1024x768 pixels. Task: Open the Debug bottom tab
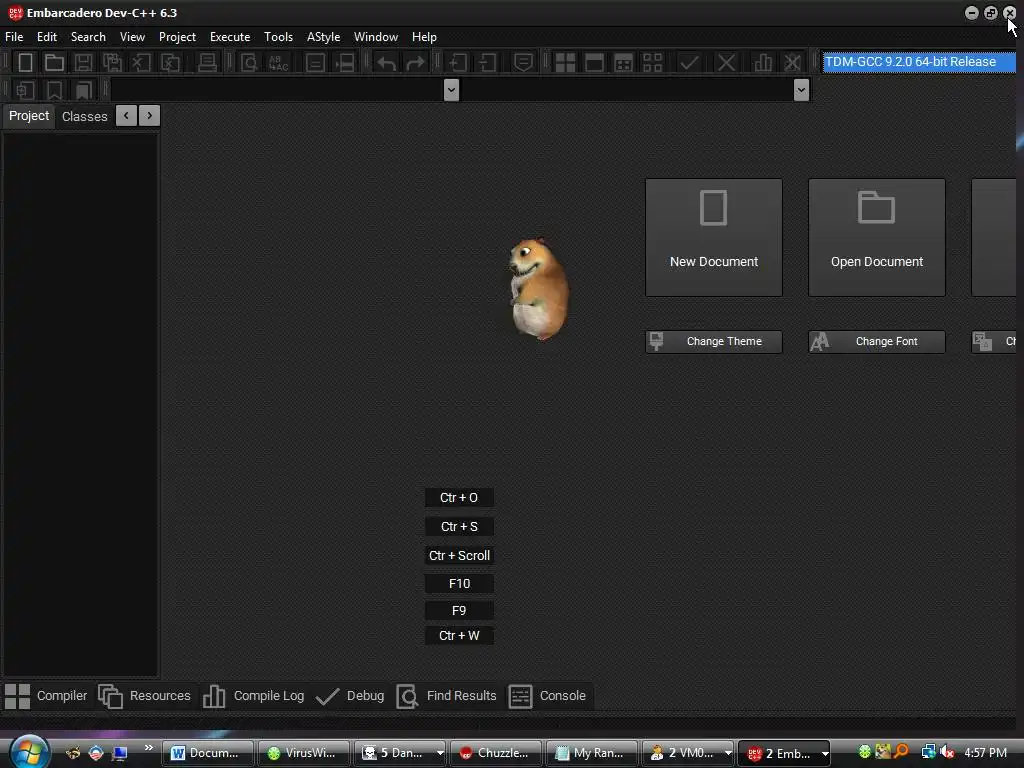pyautogui.click(x=350, y=696)
